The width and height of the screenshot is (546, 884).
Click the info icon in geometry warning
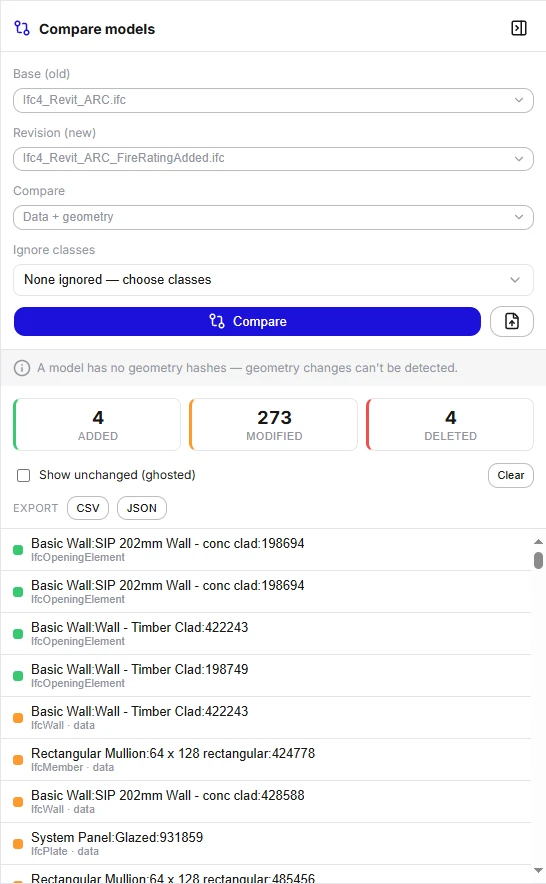22,368
